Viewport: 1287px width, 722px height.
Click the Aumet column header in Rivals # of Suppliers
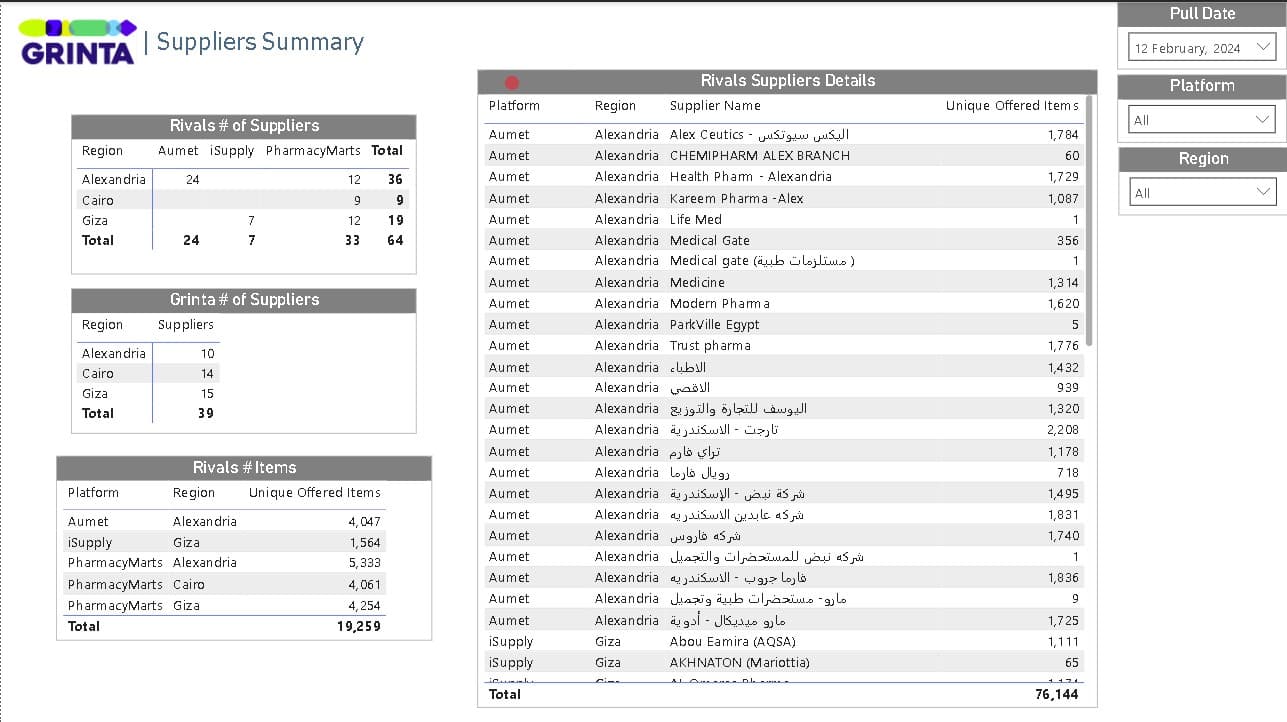(x=178, y=151)
